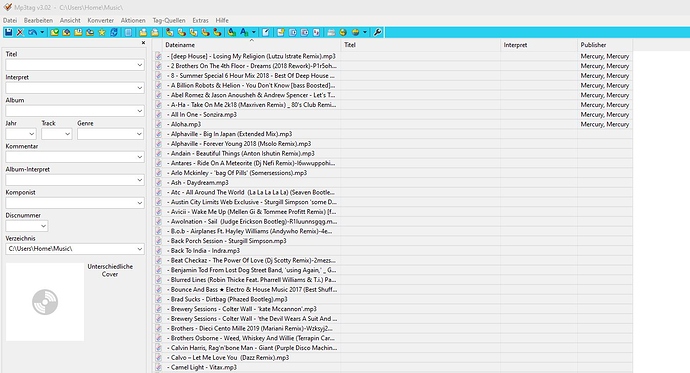The width and height of the screenshot is (690, 373).
Task: Click Publisher cell of "Aloha.mp3" row
Action: (605, 124)
